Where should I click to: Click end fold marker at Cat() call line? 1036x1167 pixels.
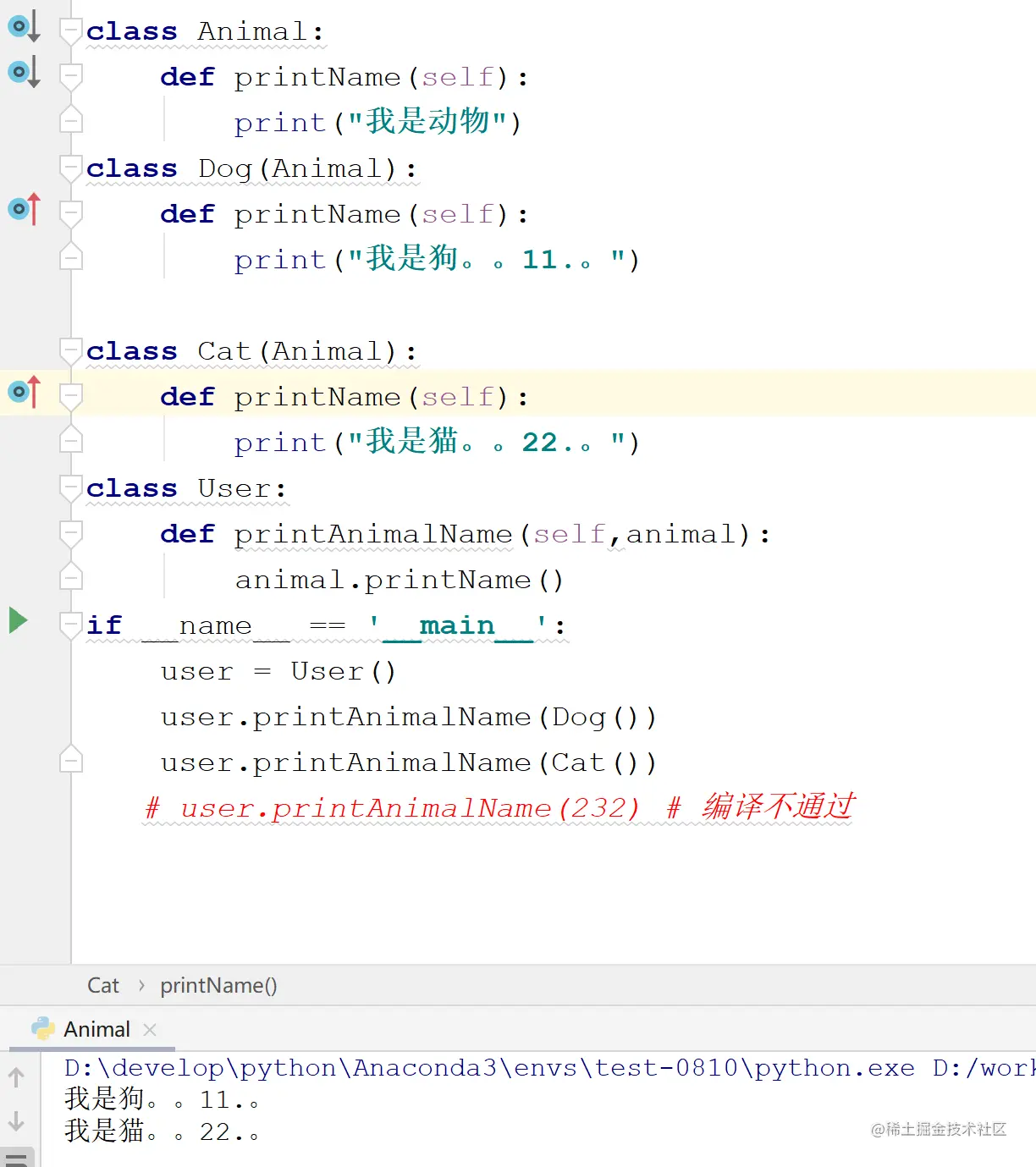click(x=71, y=760)
